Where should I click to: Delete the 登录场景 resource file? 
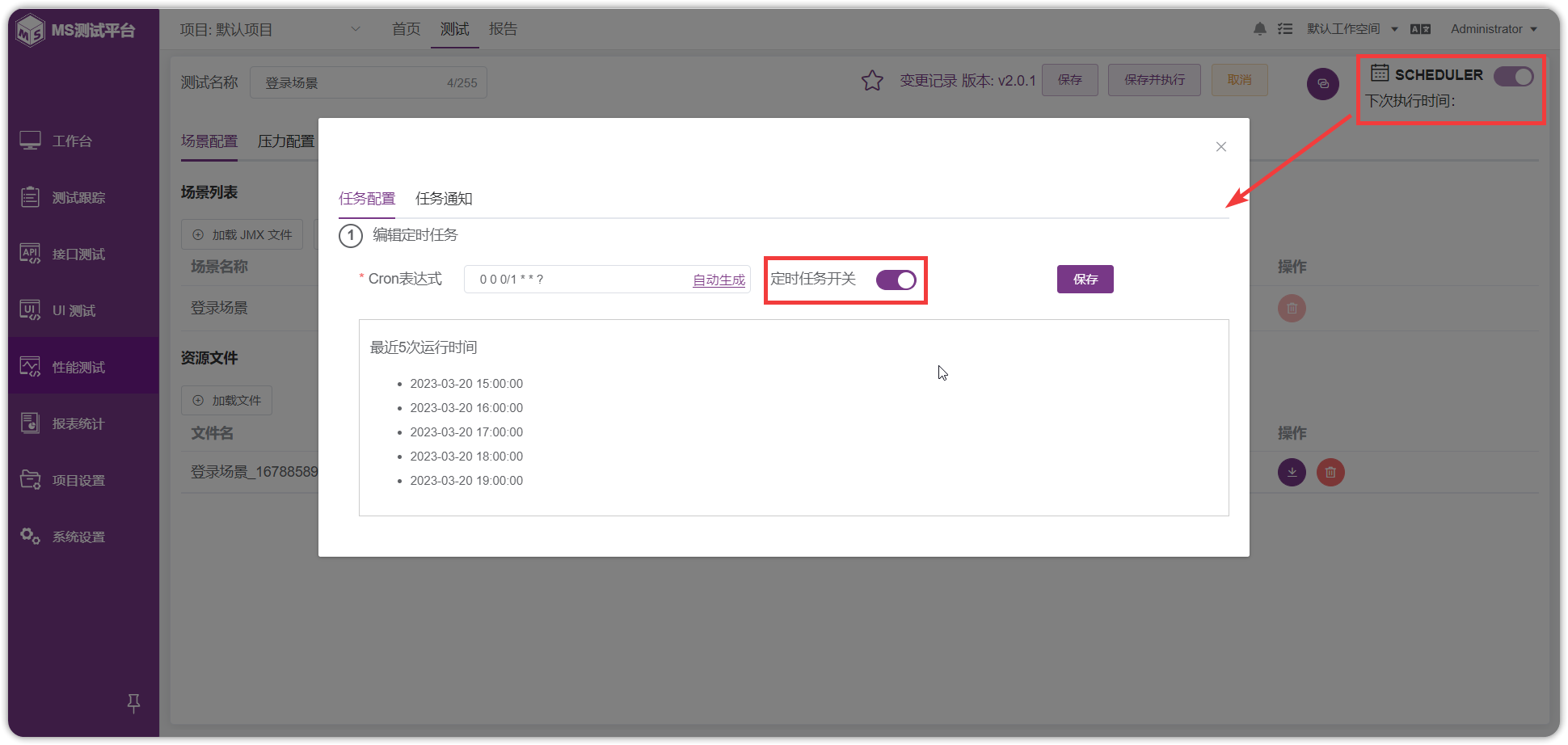1330,472
